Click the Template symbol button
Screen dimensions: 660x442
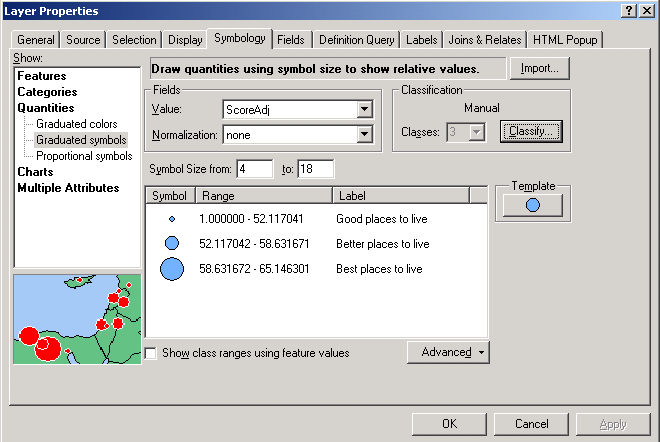pos(532,205)
